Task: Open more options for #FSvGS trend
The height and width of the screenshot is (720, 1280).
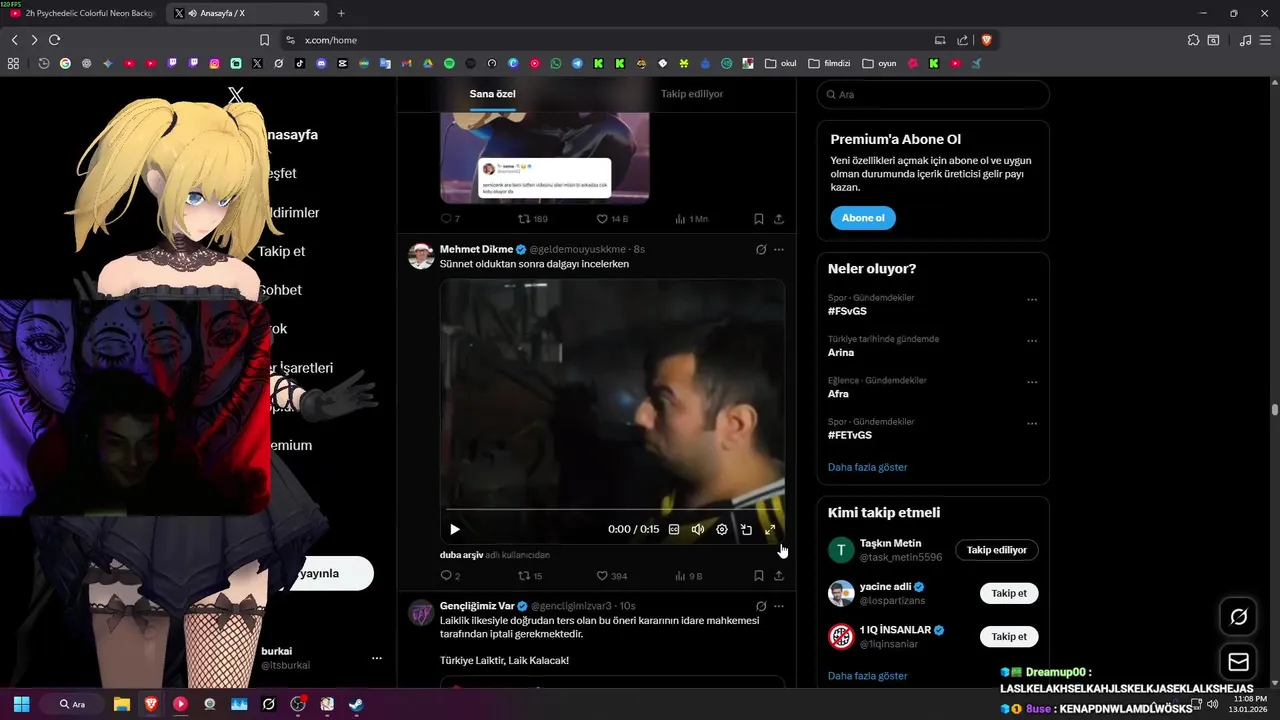Action: [x=1032, y=299]
